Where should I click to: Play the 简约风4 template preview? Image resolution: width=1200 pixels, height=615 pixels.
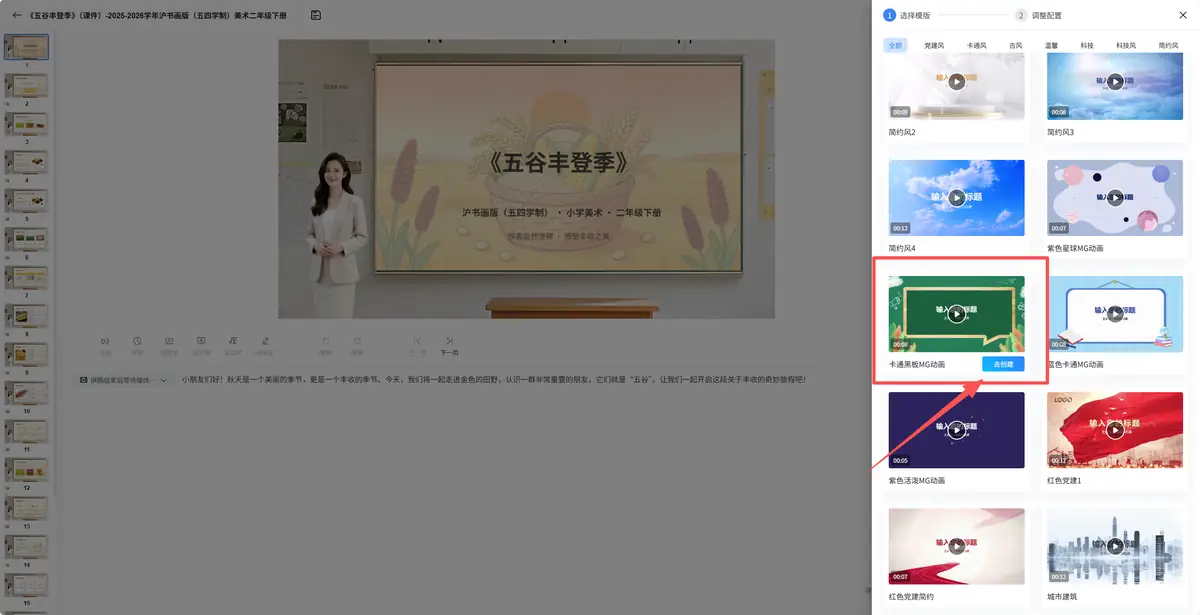coord(957,198)
